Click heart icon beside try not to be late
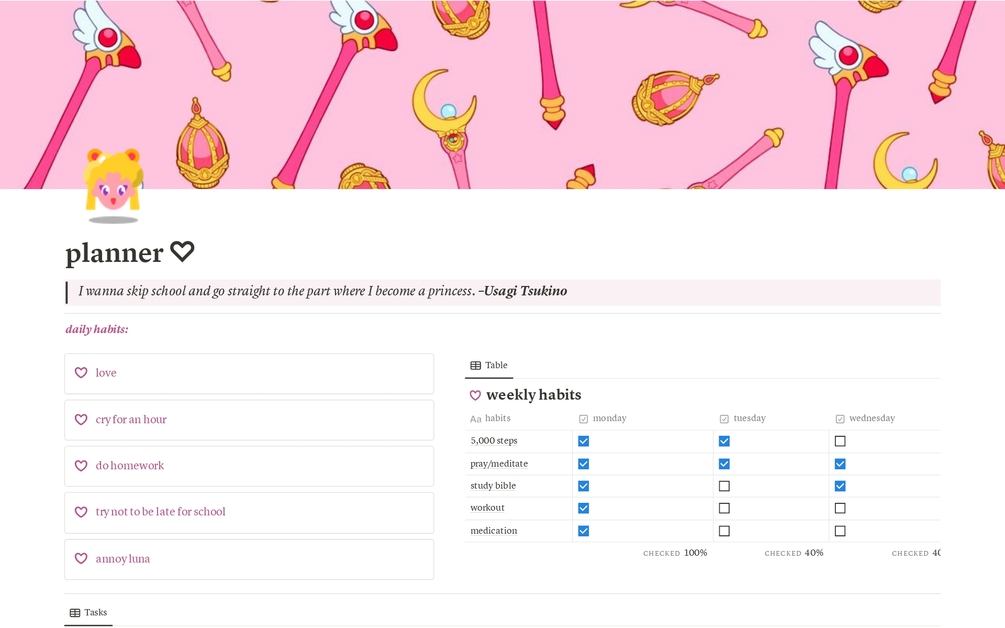Image resolution: width=1005 pixels, height=628 pixels. (81, 511)
